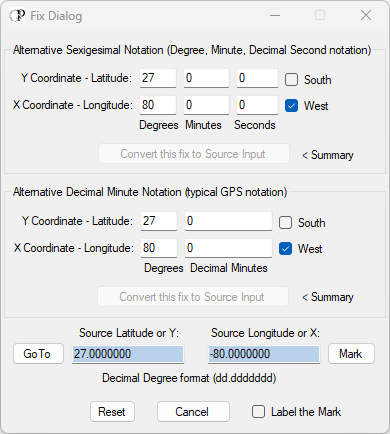Screen dimensions: 390x434
Task: Click the GoTo button
Action: click(x=38, y=354)
